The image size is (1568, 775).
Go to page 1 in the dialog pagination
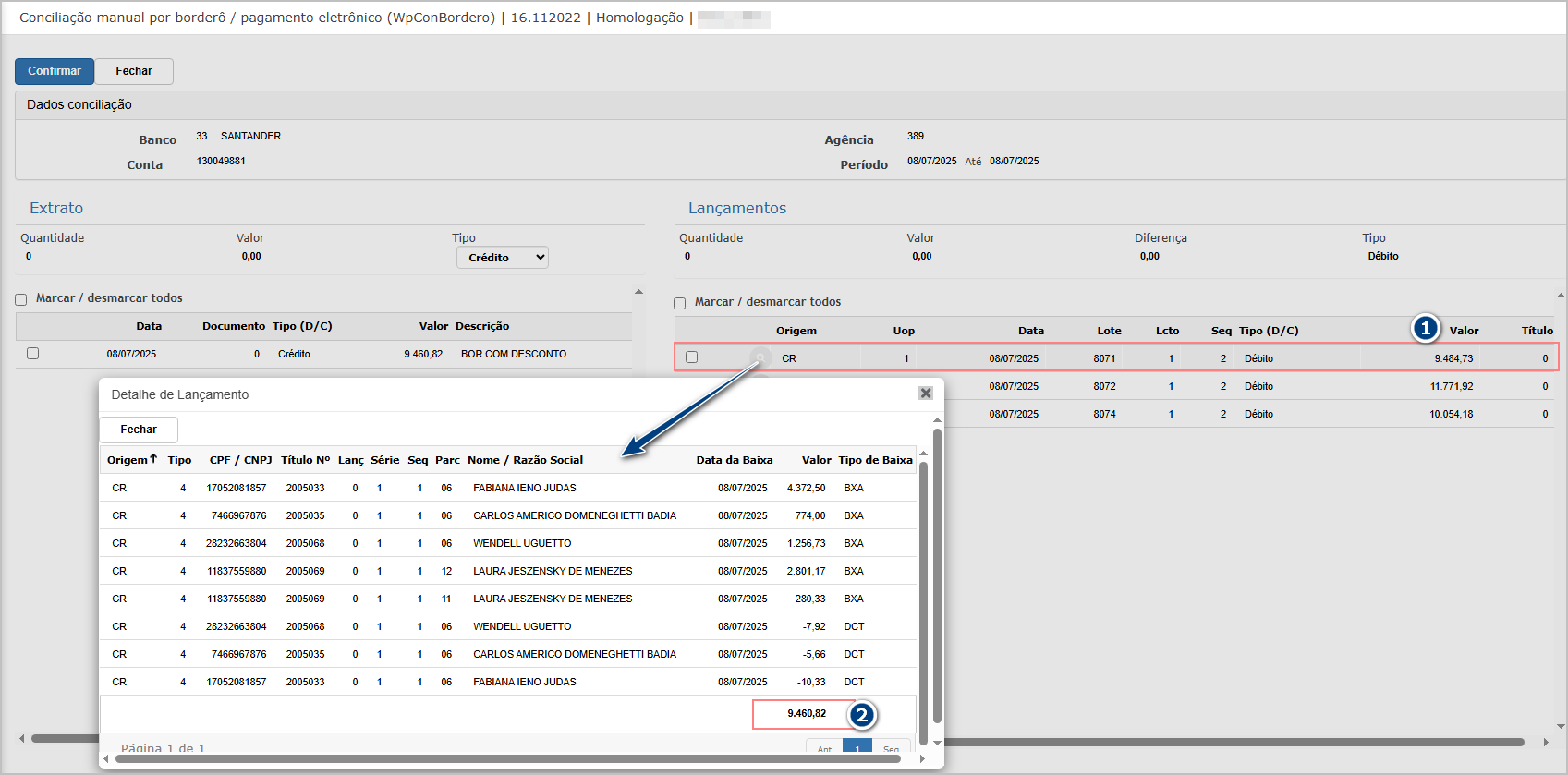coord(857,748)
